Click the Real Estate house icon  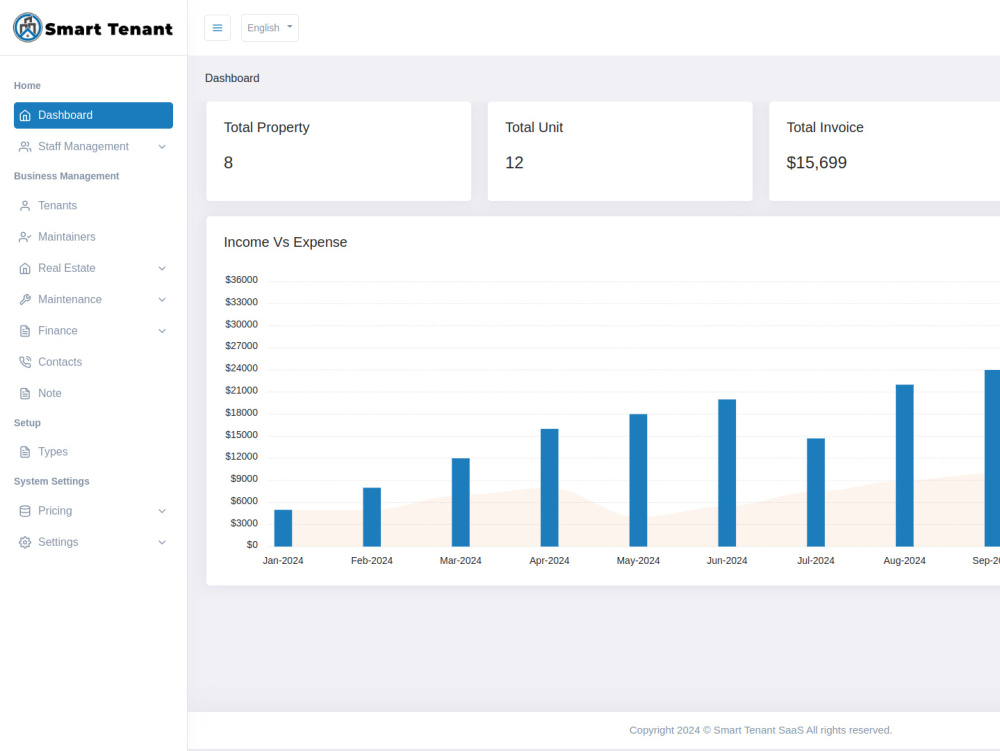(25, 268)
